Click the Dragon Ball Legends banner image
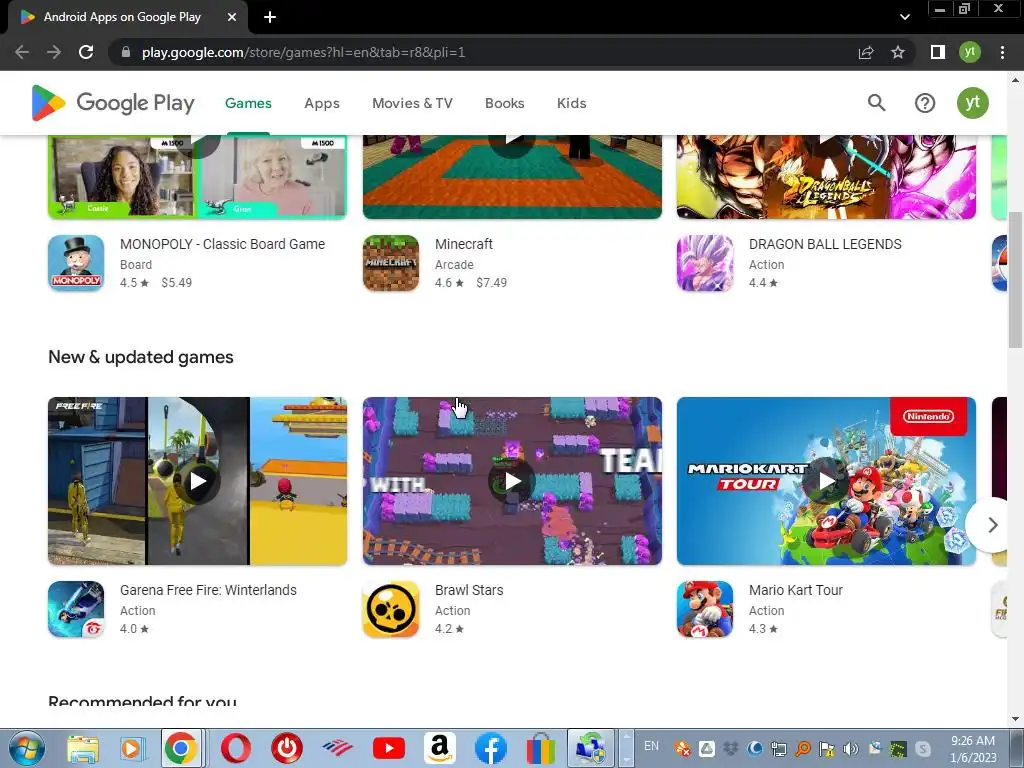Image resolution: width=1024 pixels, height=768 pixels. coord(826,177)
